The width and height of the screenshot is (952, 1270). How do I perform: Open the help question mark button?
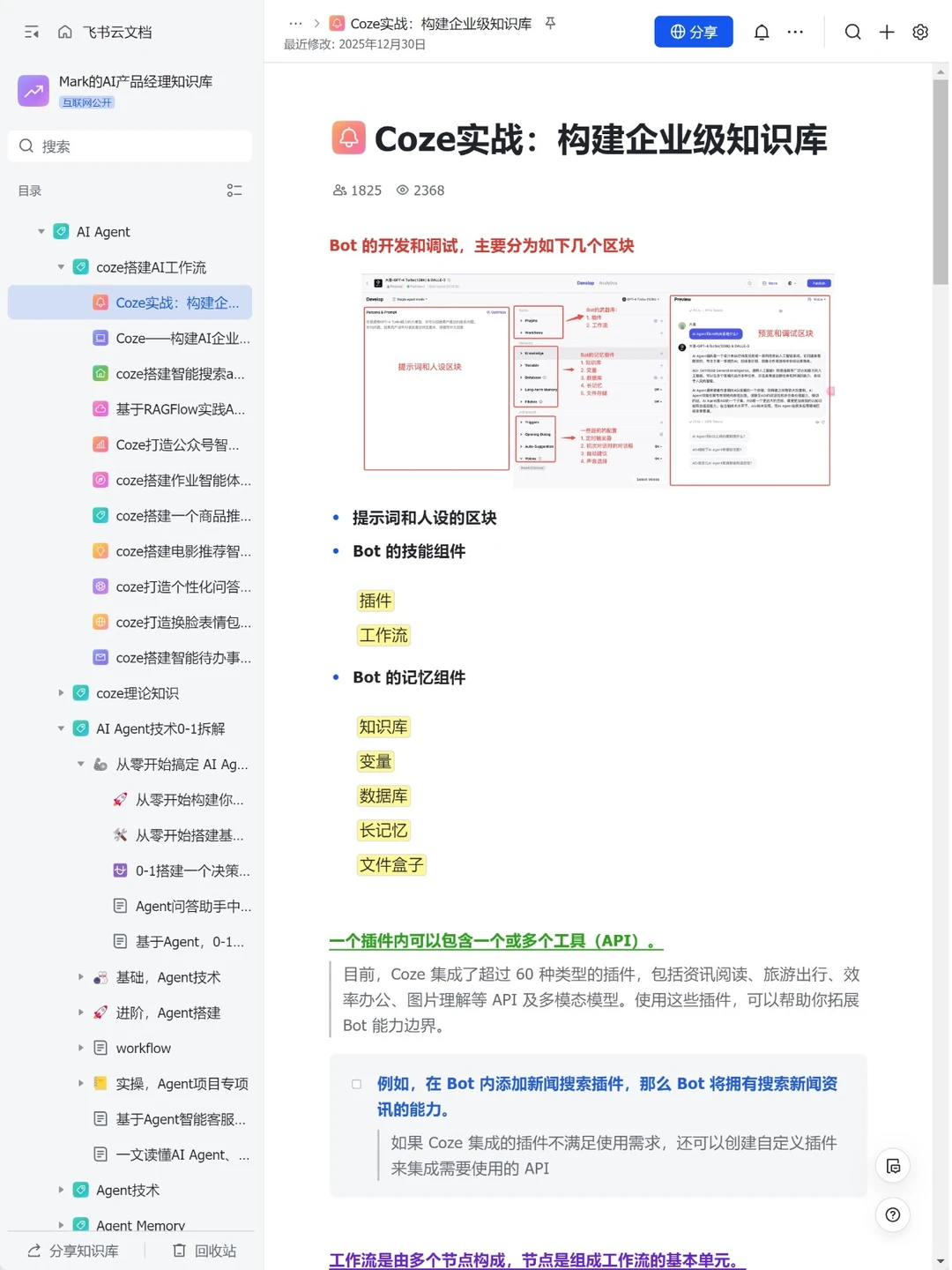click(x=893, y=1214)
